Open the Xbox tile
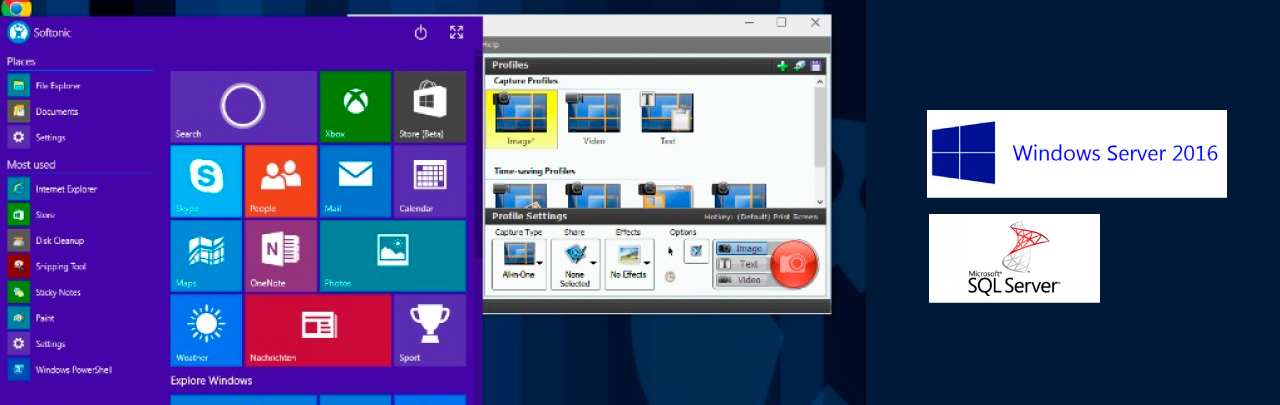 pyautogui.click(x=355, y=106)
